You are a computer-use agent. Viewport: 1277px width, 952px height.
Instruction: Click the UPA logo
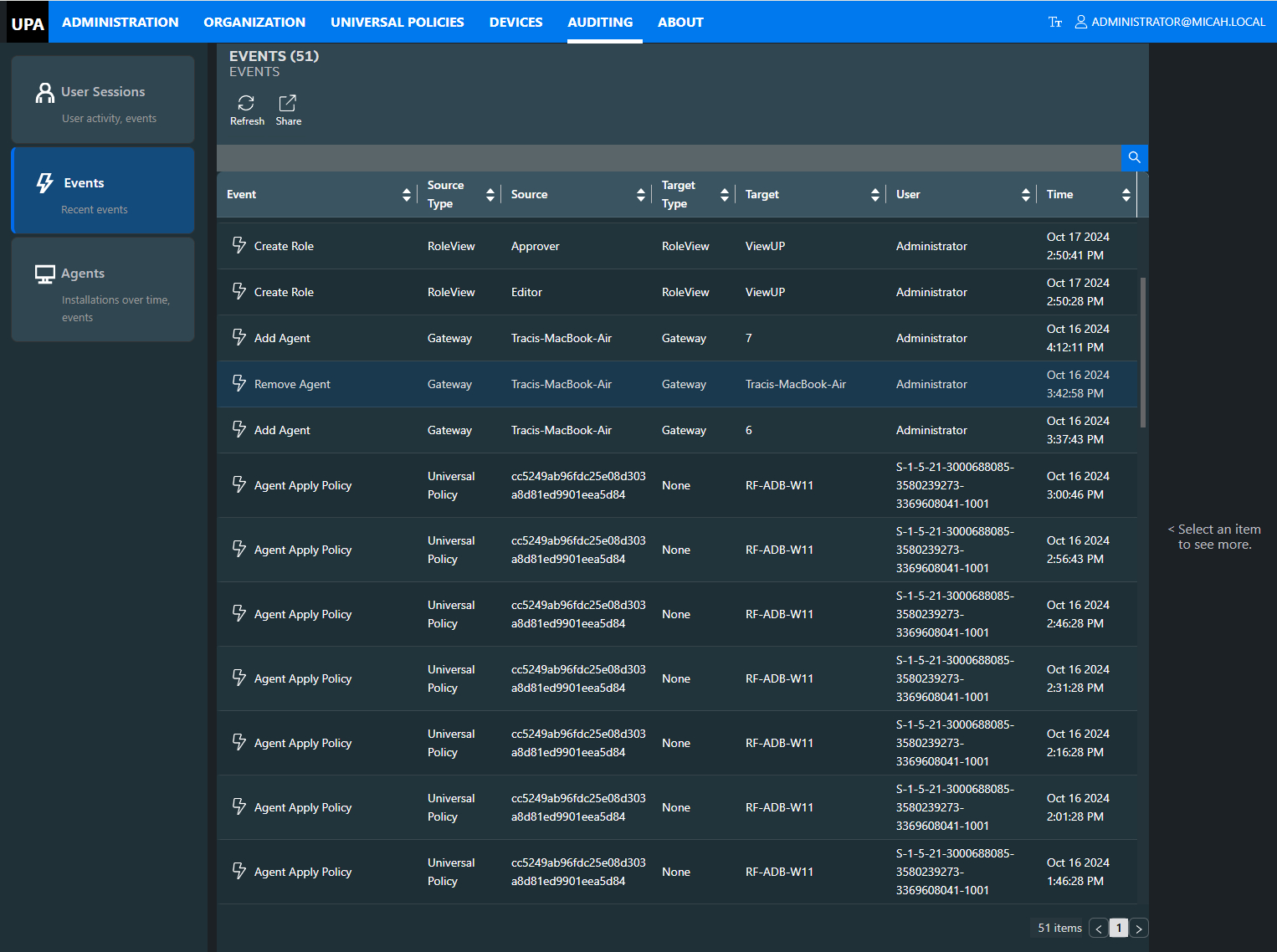[x=28, y=23]
